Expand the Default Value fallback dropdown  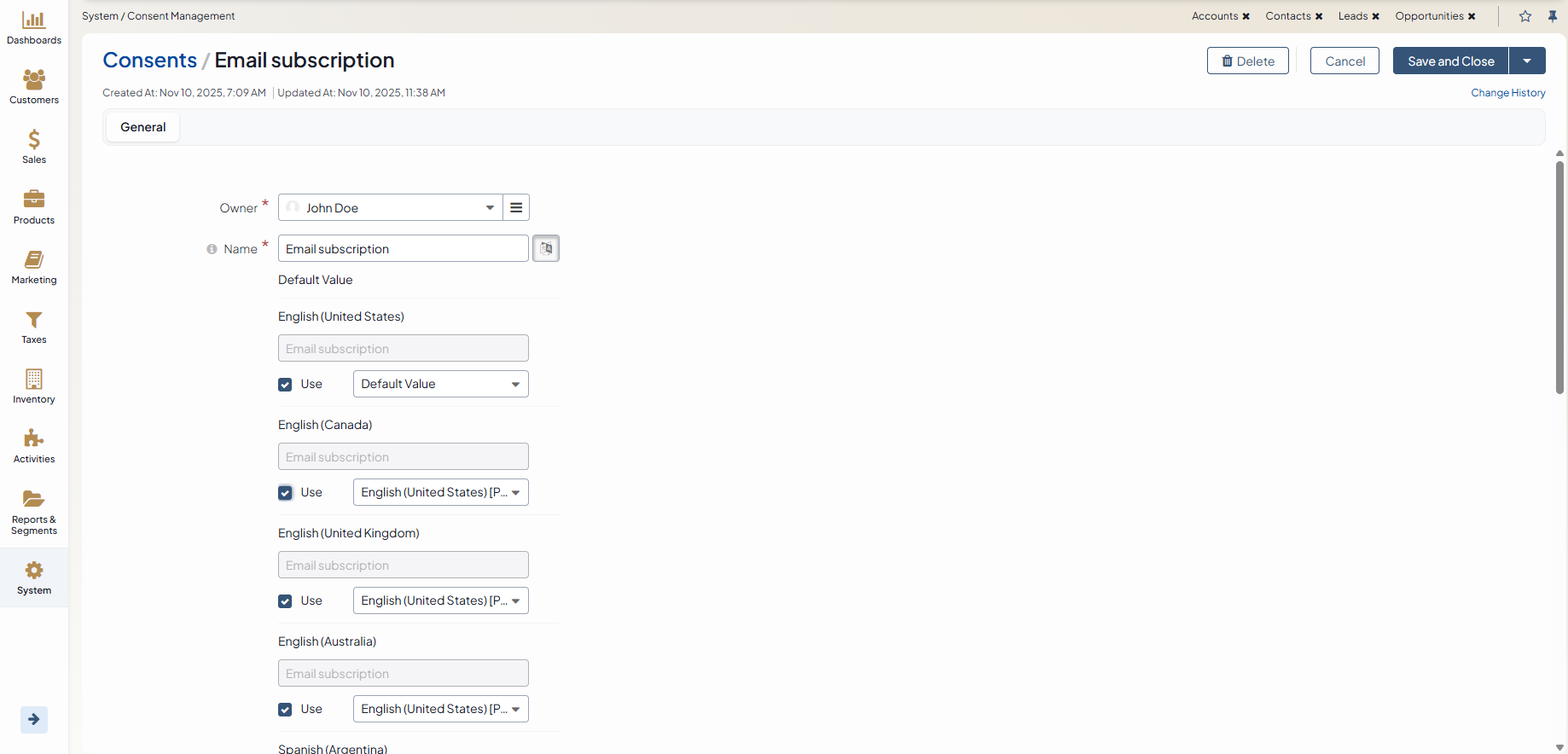pyautogui.click(x=440, y=384)
